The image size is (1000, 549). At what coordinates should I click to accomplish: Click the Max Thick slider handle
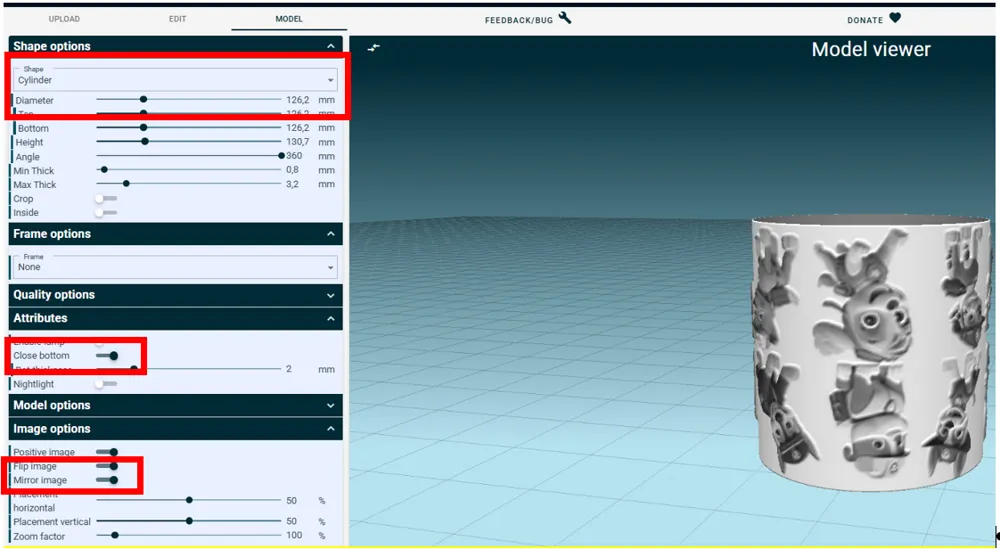tap(126, 184)
